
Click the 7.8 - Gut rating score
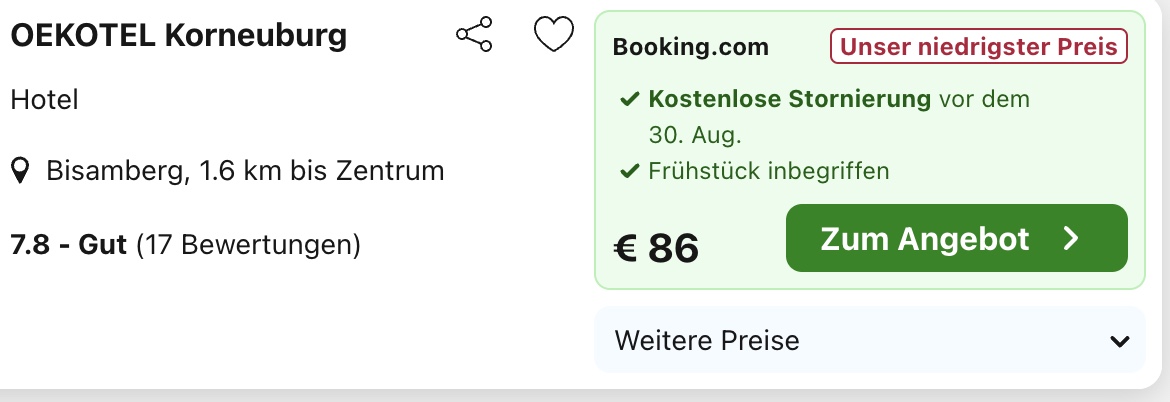[69, 244]
